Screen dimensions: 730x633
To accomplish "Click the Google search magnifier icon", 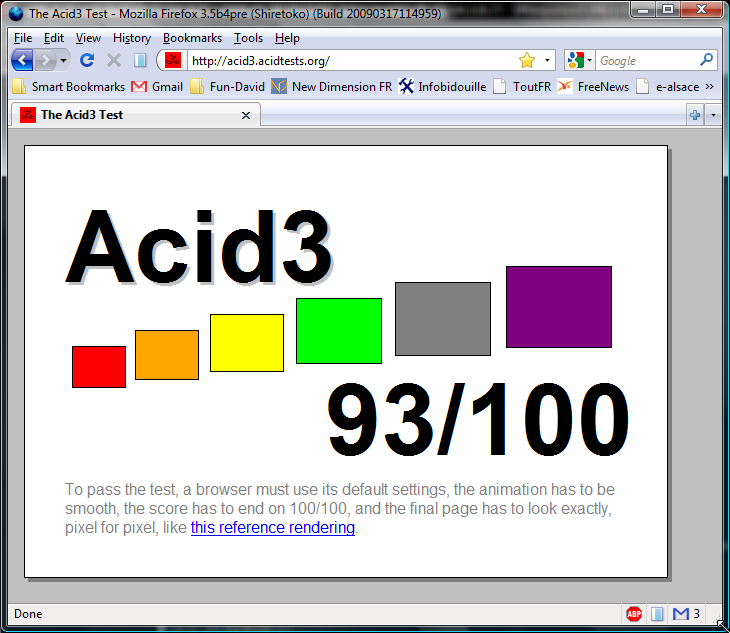I will tap(707, 61).
